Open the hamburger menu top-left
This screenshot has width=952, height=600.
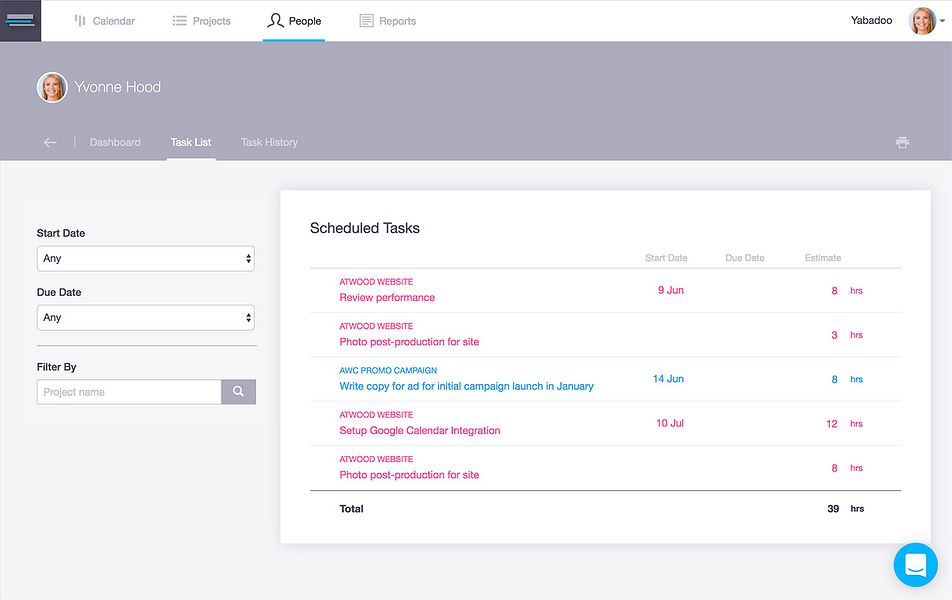pyautogui.click(x=20, y=20)
